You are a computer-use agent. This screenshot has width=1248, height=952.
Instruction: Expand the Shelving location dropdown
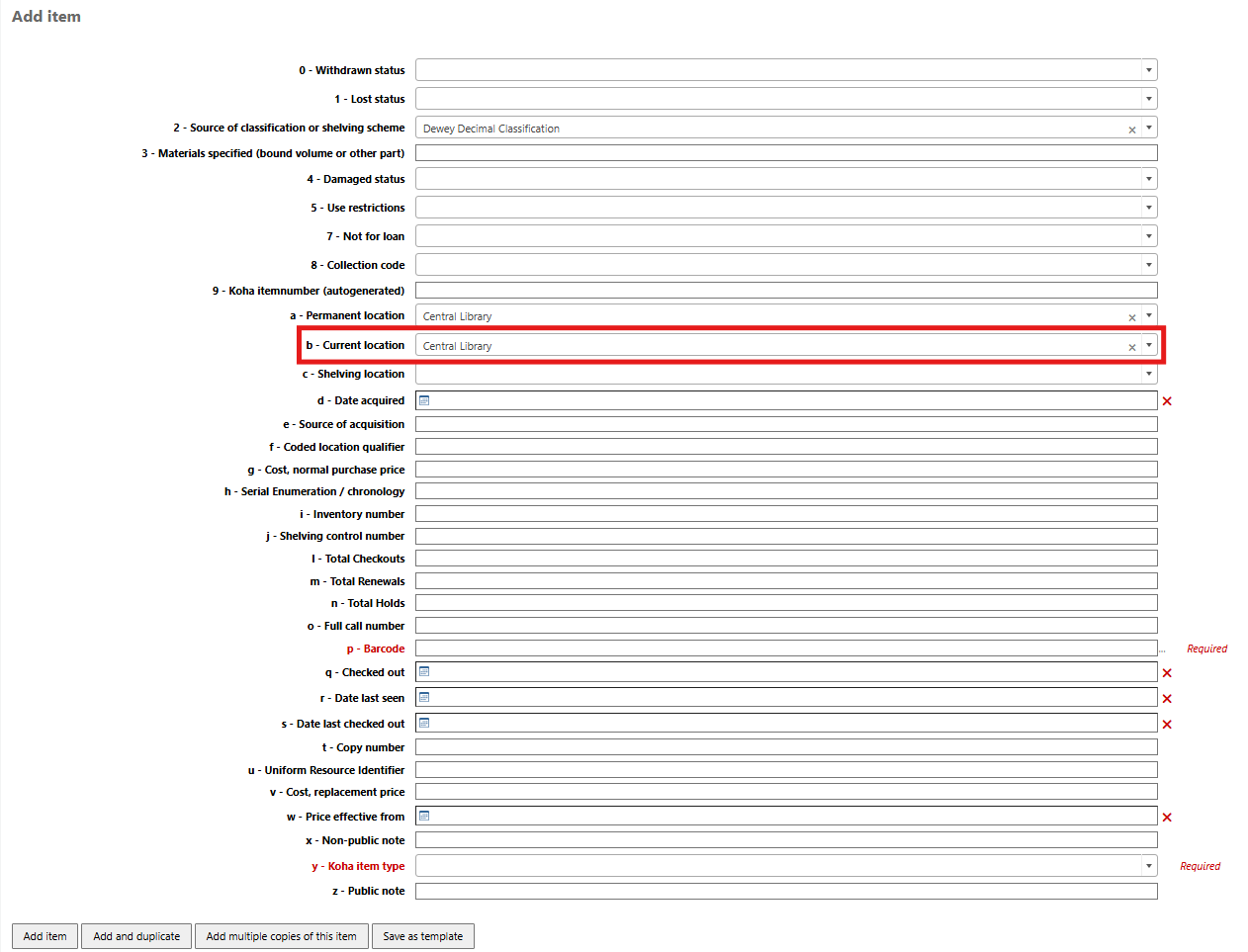[x=1149, y=374]
